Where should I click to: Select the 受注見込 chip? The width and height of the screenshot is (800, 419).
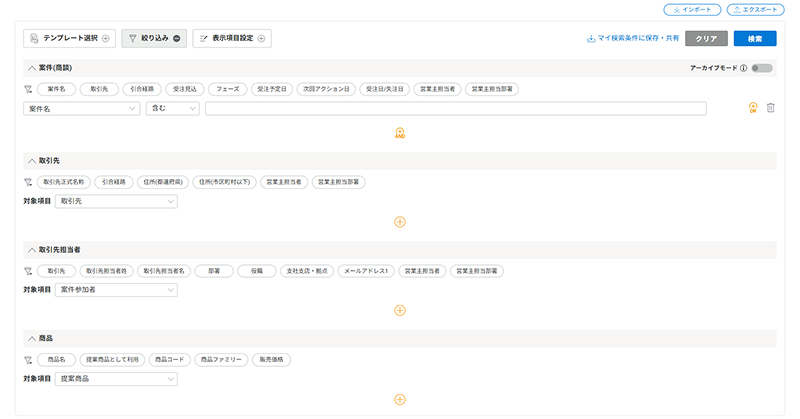(185, 89)
